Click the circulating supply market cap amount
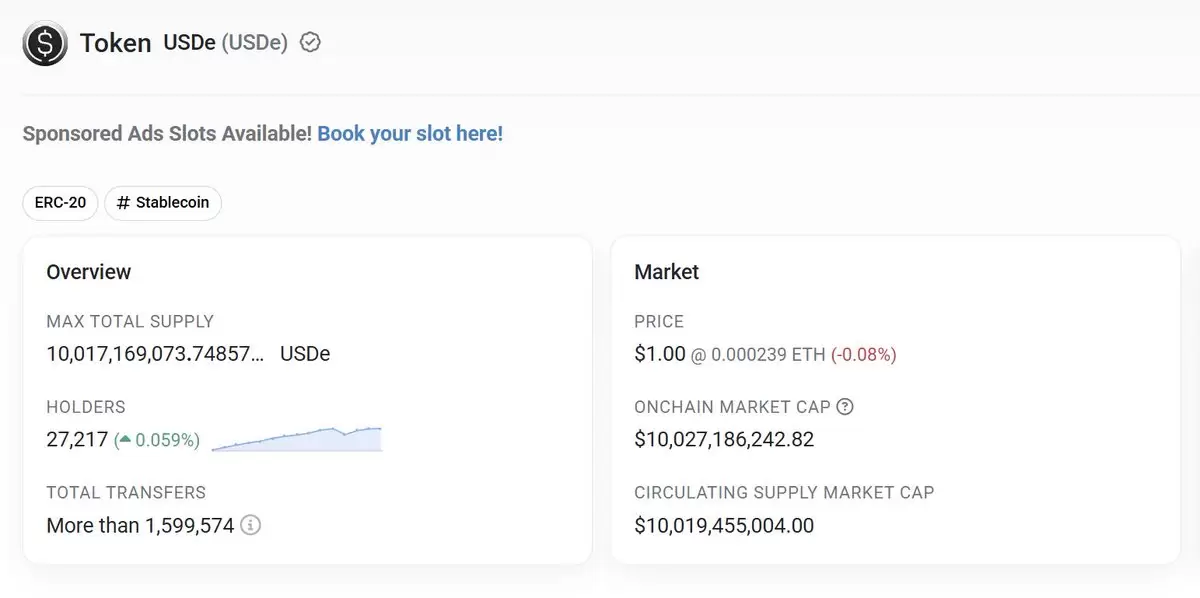1200x598 pixels. click(x=724, y=525)
